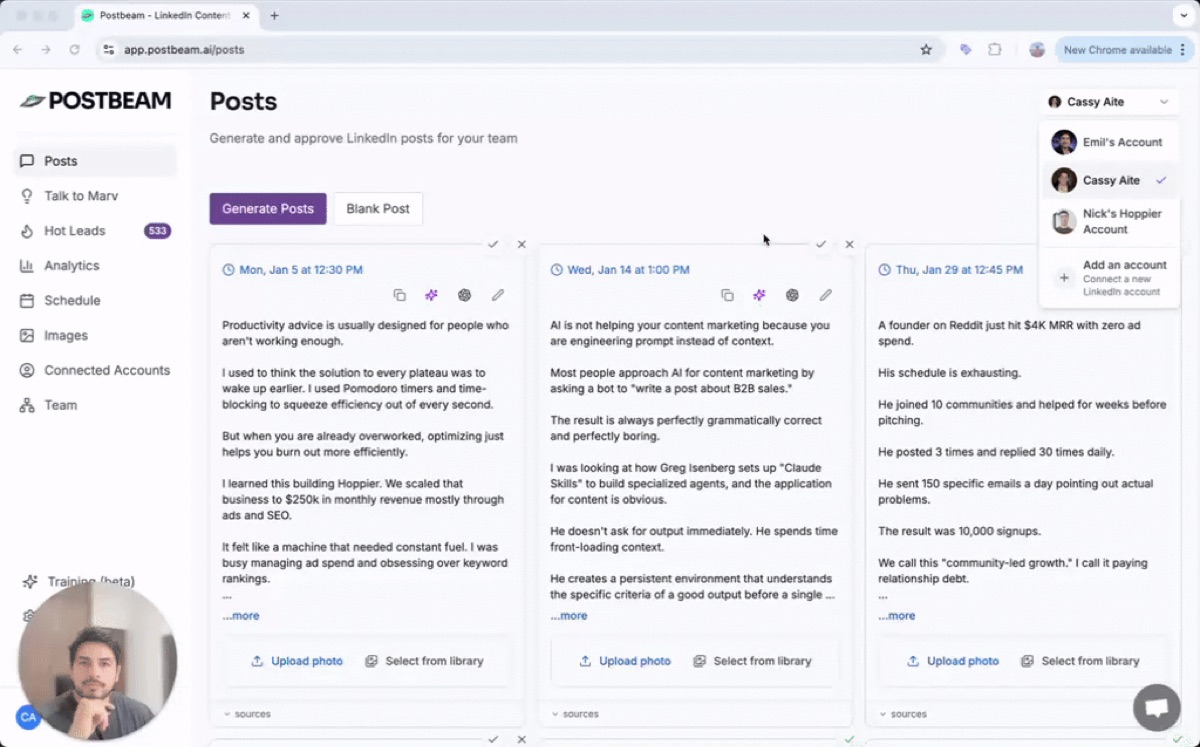Open Chrome extensions puzzle icon
The width and height of the screenshot is (1200, 747).
[x=994, y=49]
